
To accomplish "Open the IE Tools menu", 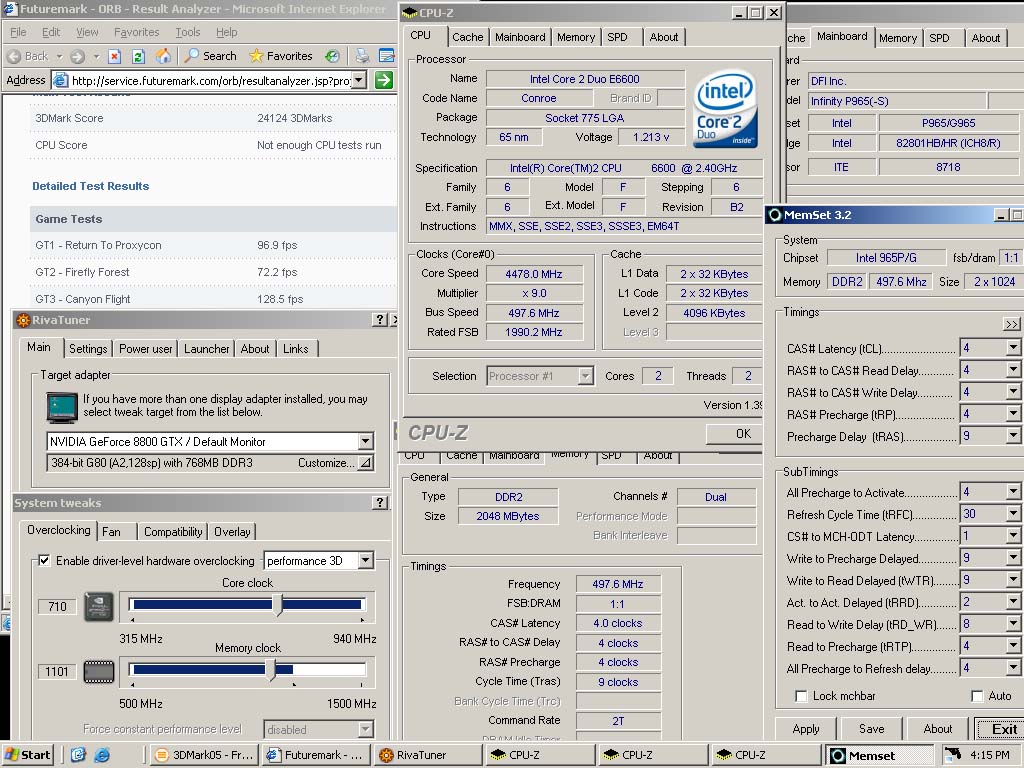I will coord(187,32).
